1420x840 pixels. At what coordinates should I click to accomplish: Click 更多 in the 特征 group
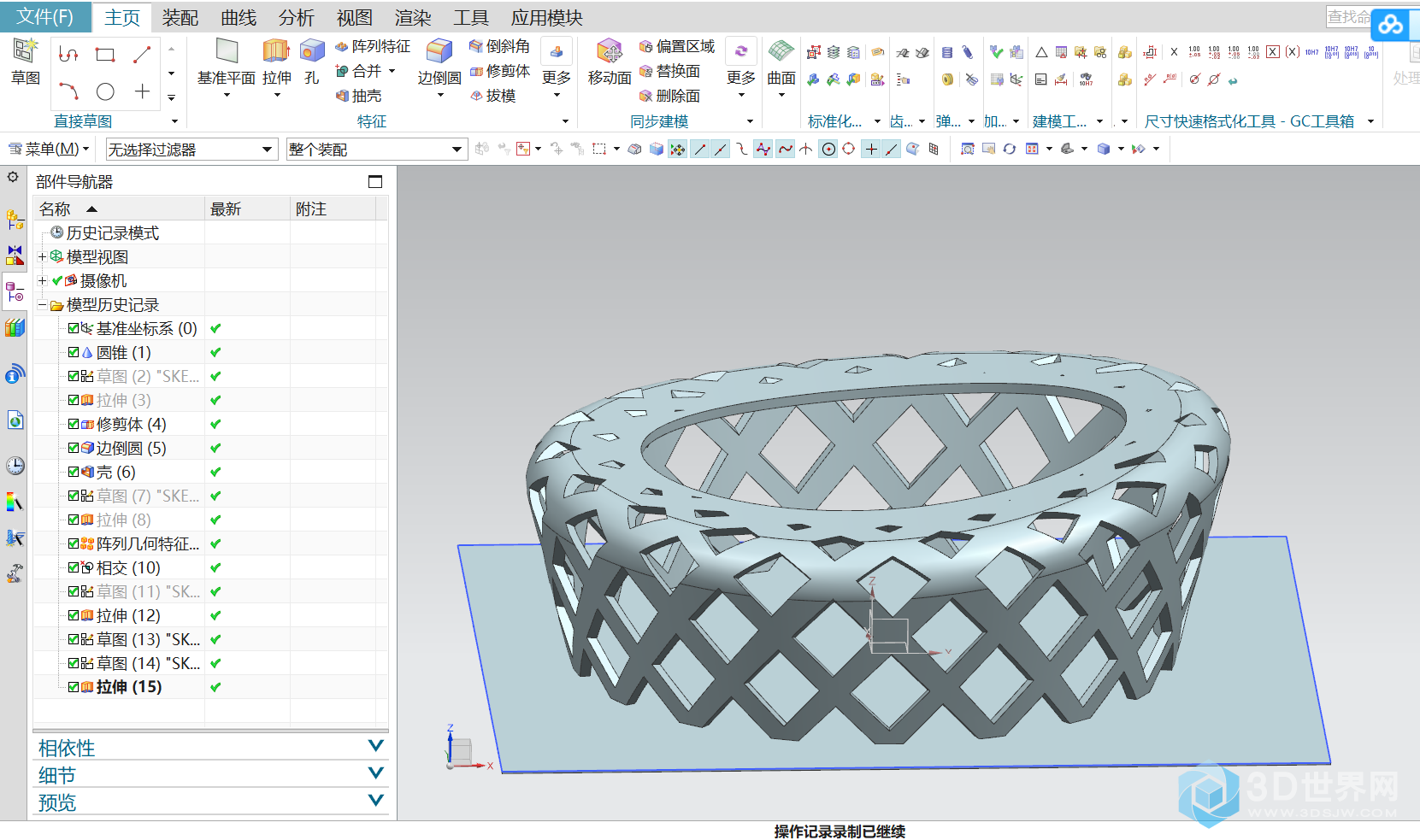(557, 68)
